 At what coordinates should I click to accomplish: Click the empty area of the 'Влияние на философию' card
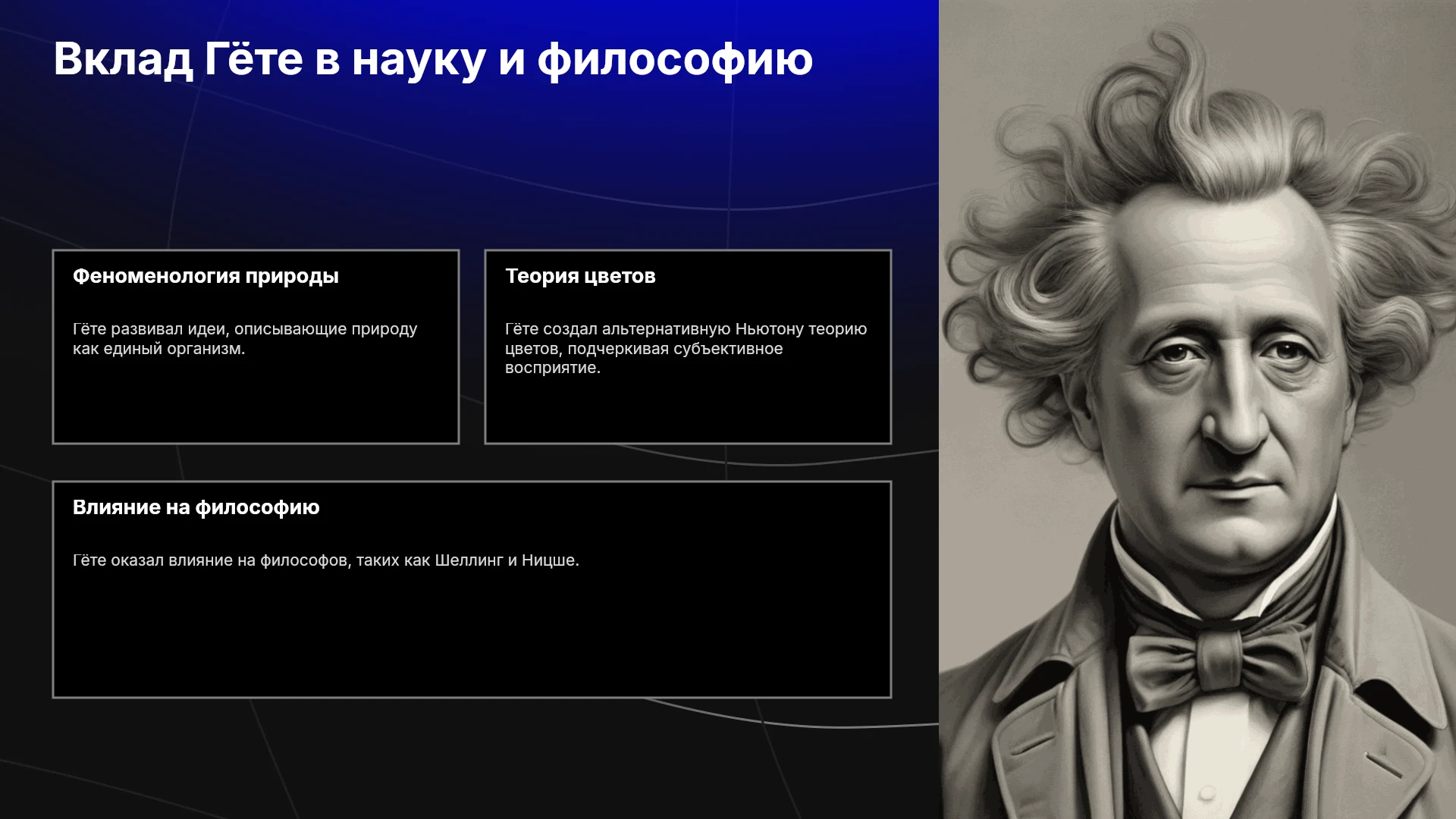pos(472,635)
